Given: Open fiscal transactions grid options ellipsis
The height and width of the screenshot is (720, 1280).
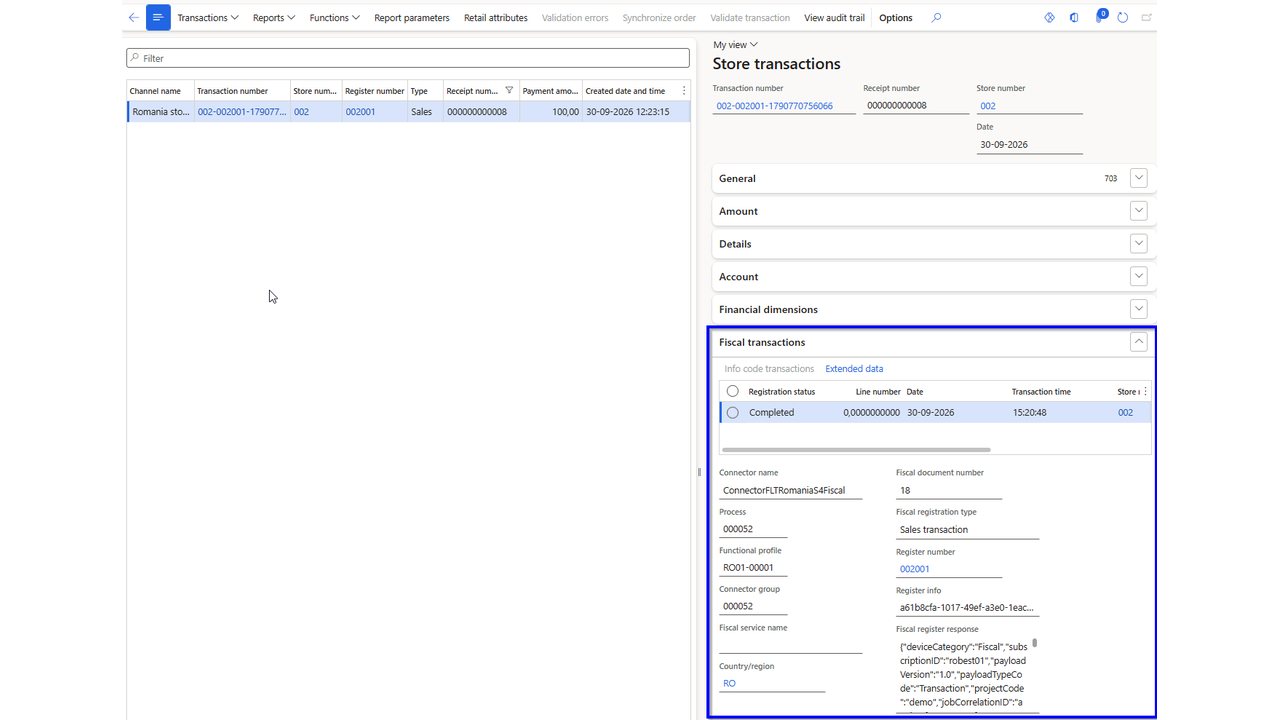Looking at the screenshot, I should [1146, 391].
